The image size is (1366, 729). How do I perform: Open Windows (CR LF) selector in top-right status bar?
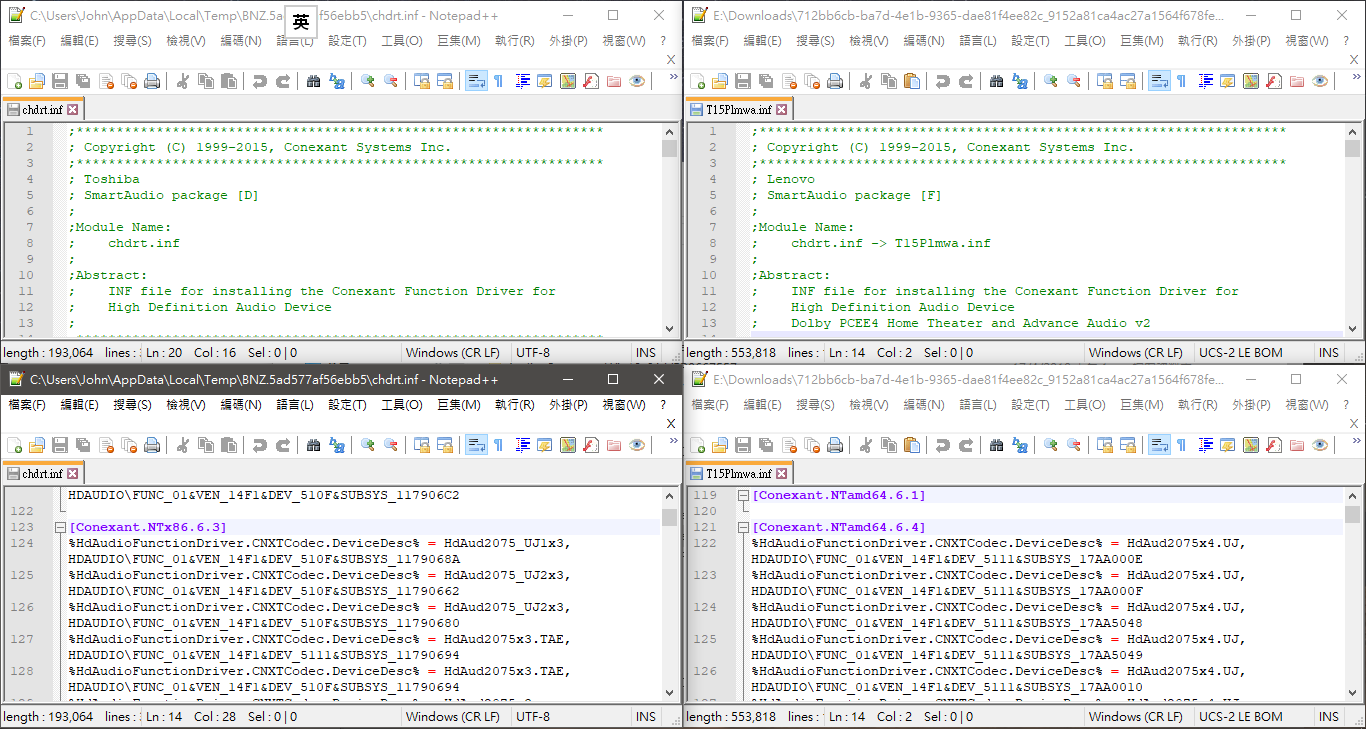1138,352
